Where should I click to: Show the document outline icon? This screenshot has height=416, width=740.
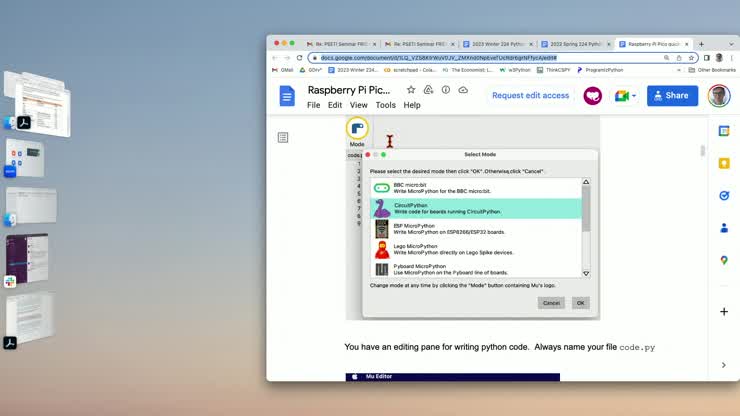coord(283,138)
